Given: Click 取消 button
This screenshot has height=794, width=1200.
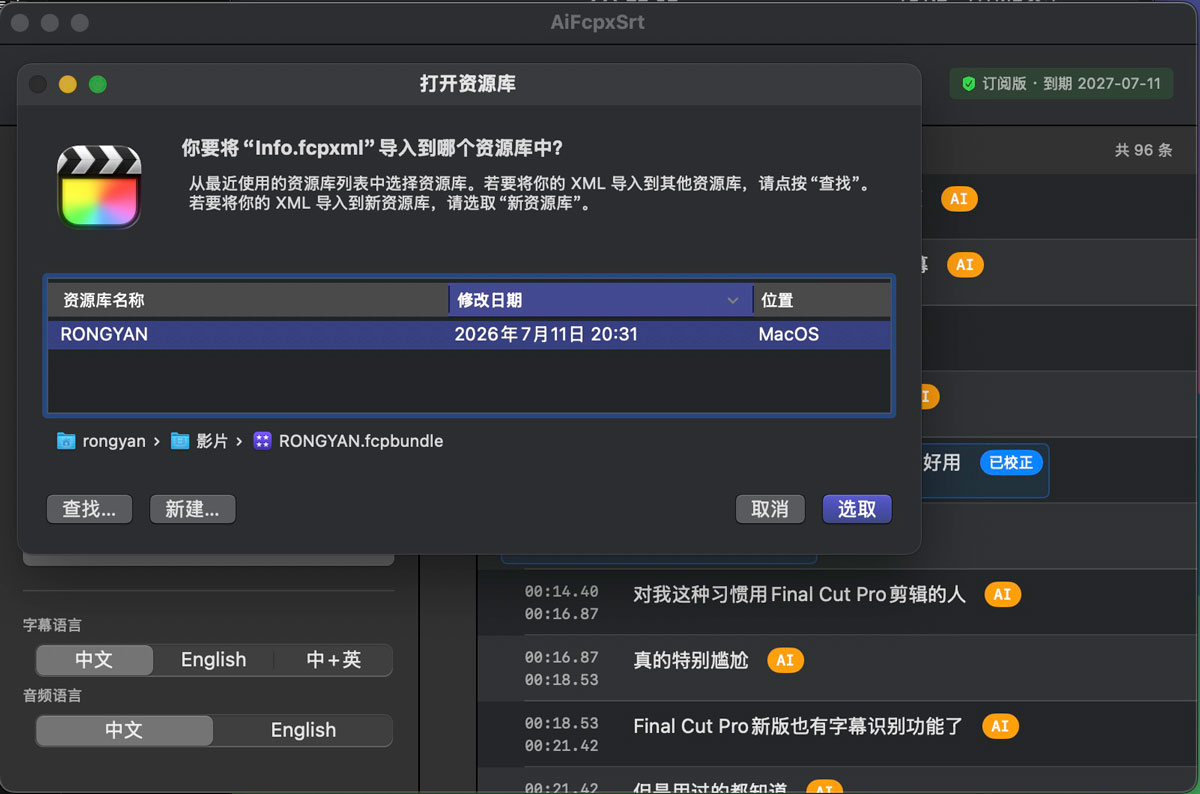Looking at the screenshot, I should point(770,509).
